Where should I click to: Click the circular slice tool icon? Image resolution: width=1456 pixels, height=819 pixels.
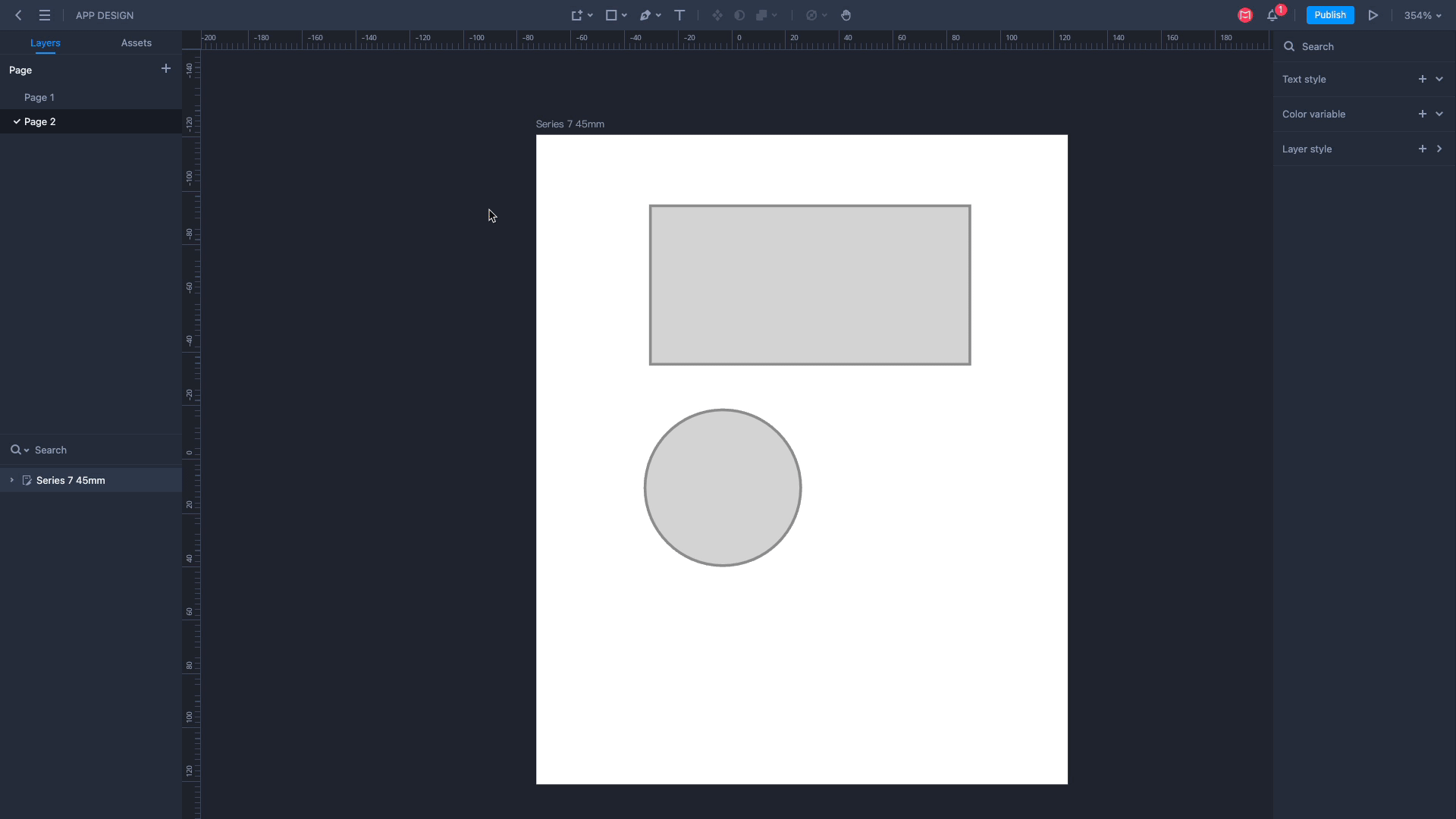[x=811, y=15]
